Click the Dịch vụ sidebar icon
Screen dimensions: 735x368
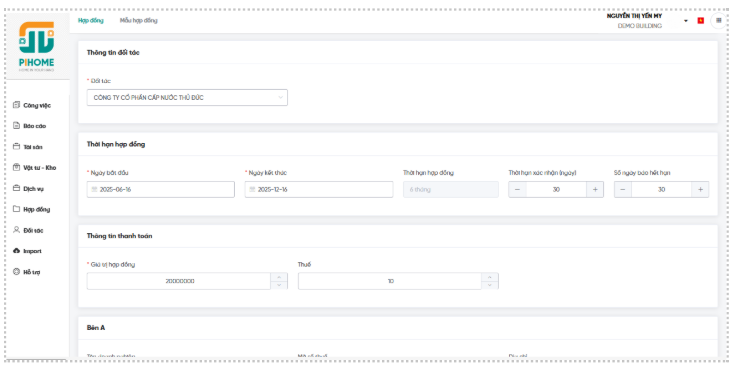coord(16,188)
